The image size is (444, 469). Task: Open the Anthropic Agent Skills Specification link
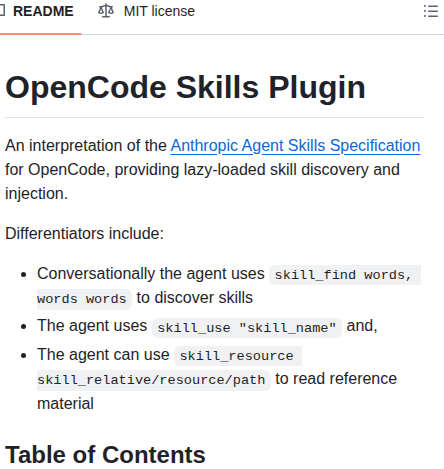[x=295, y=146]
